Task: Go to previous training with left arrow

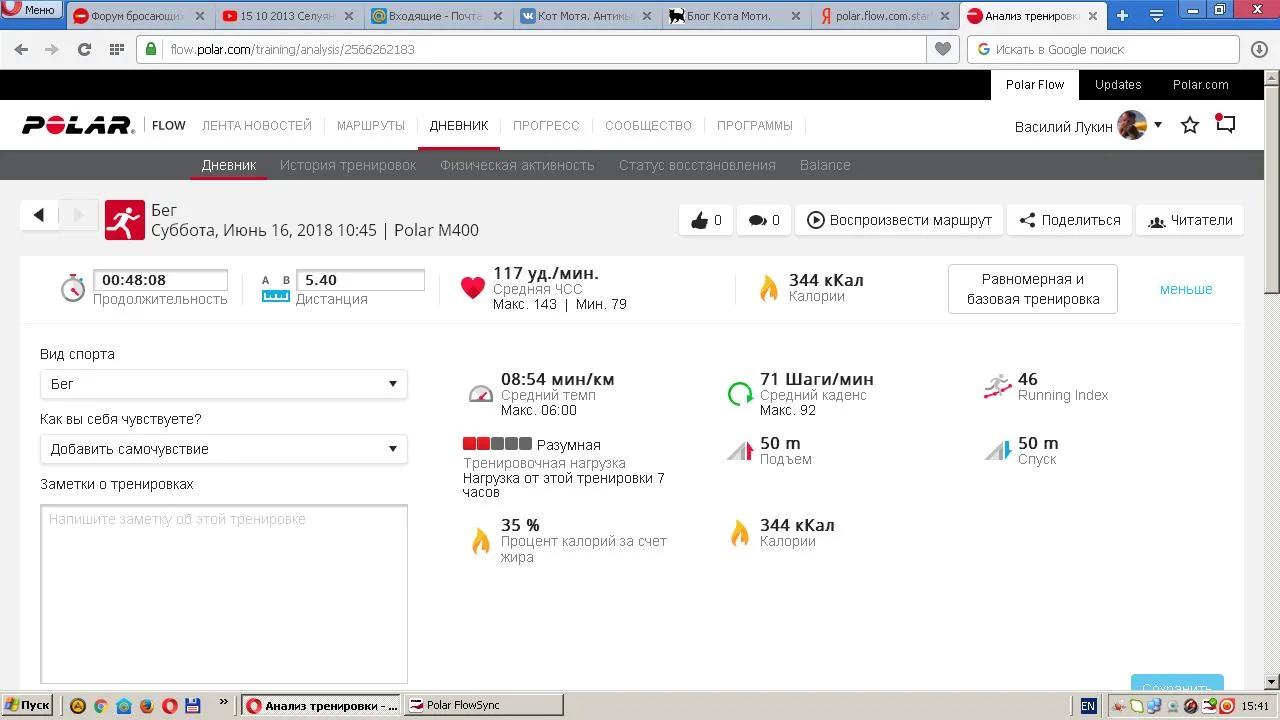Action: 39,214
